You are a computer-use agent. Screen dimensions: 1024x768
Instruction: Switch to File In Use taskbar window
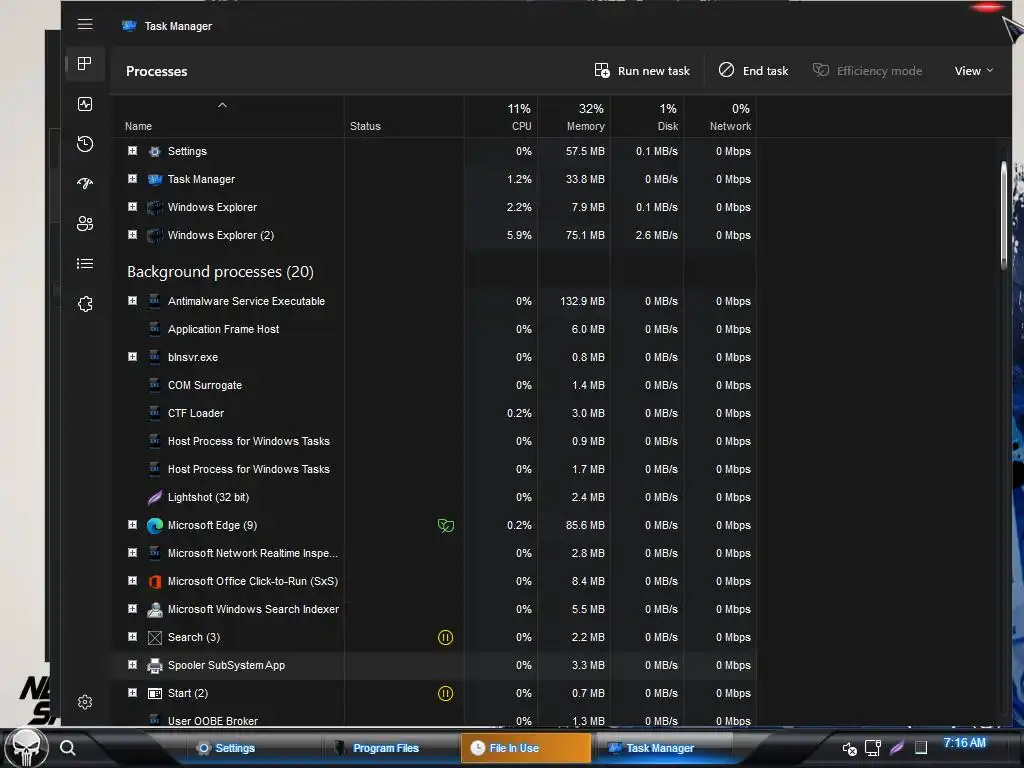coord(526,748)
